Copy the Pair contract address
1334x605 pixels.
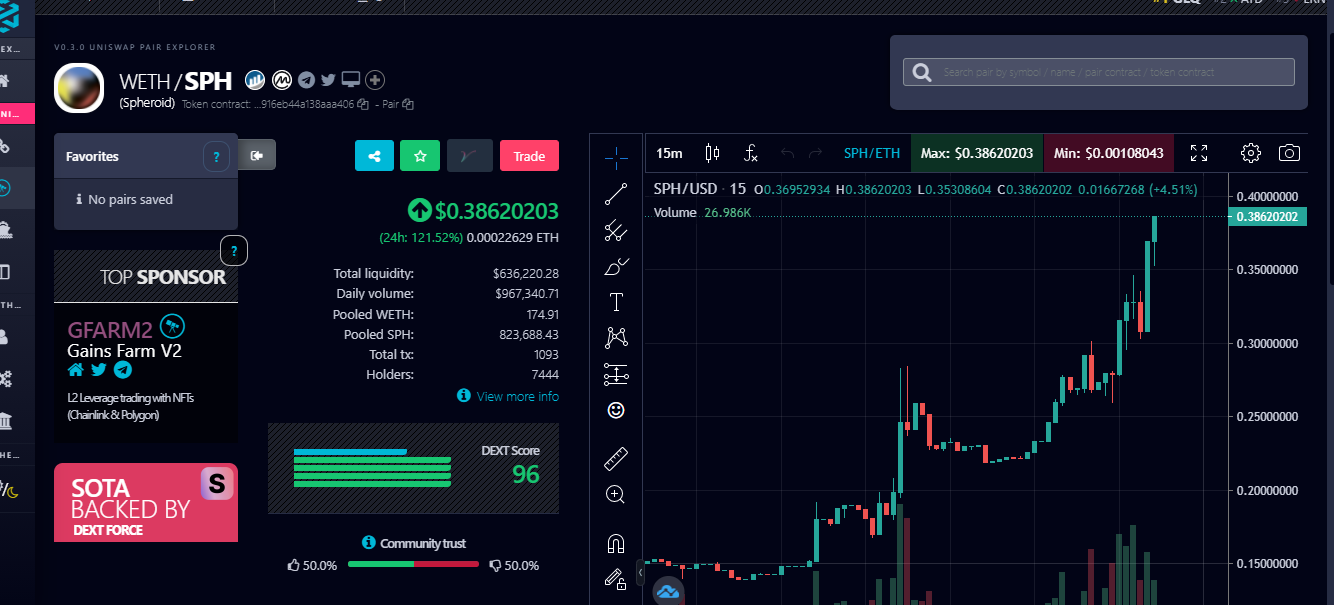tap(408, 104)
